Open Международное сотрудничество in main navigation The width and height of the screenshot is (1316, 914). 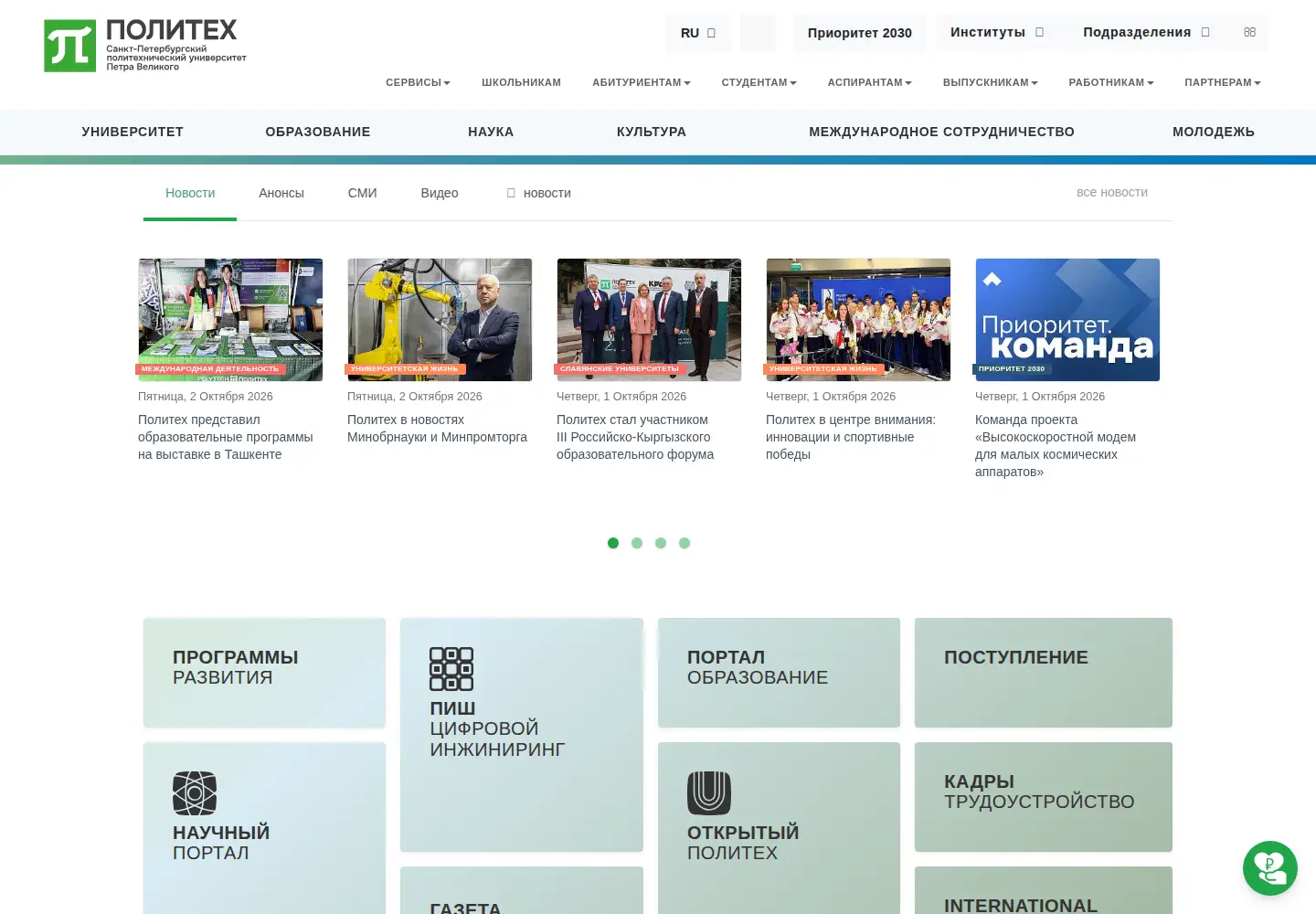point(941,132)
